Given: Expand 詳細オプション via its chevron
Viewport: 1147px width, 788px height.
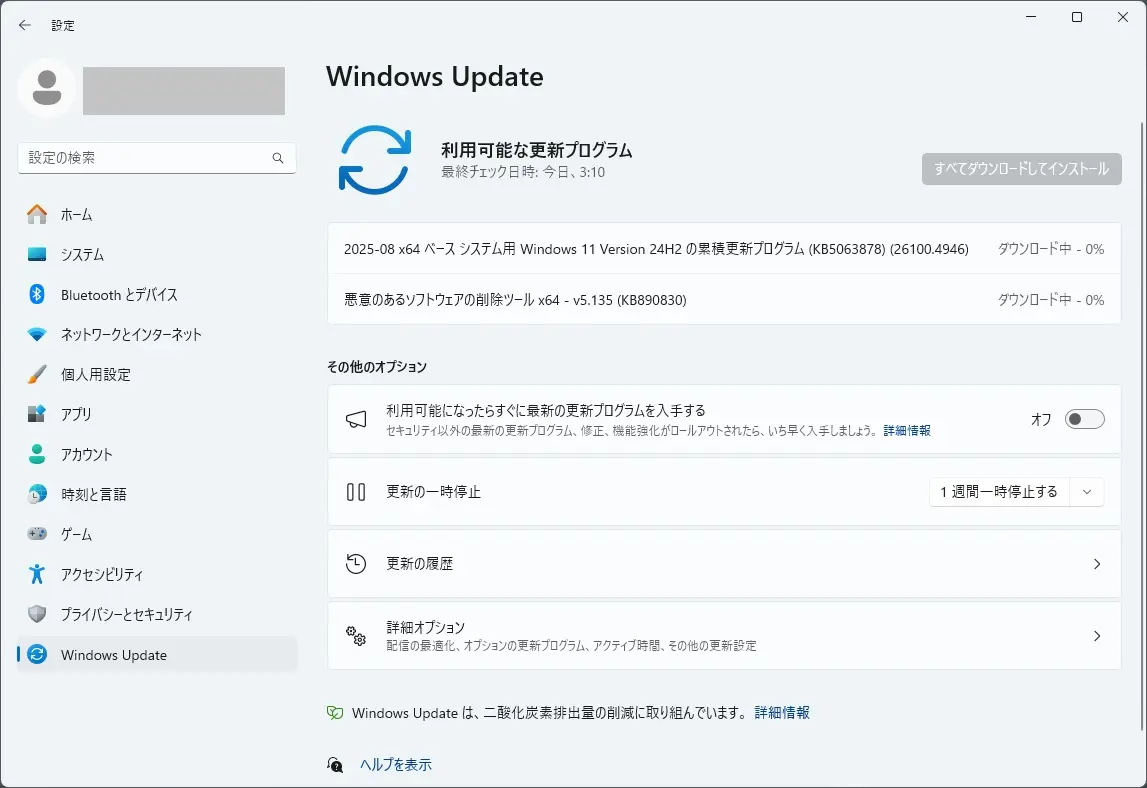Looking at the screenshot, I should coord(1097,636).
